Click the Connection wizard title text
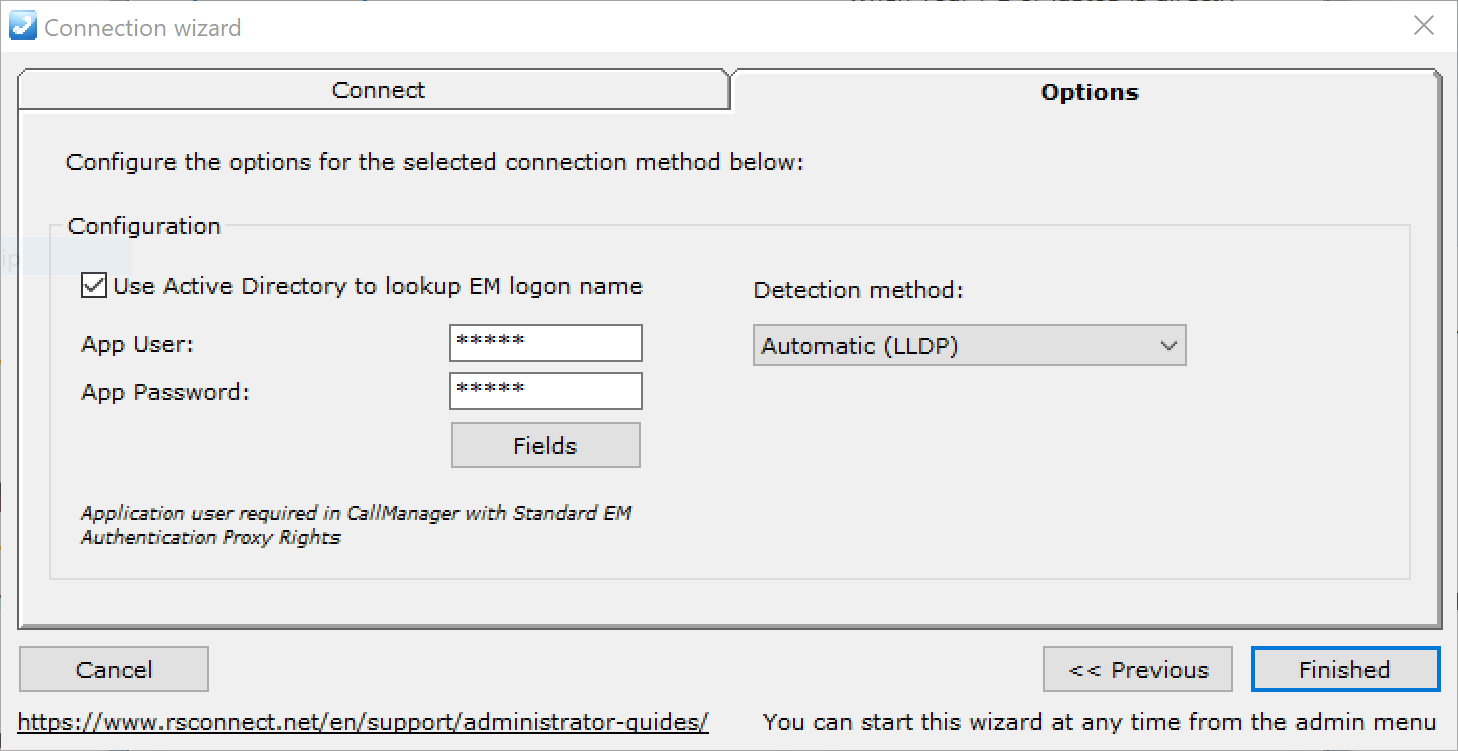 click(143, 27)
